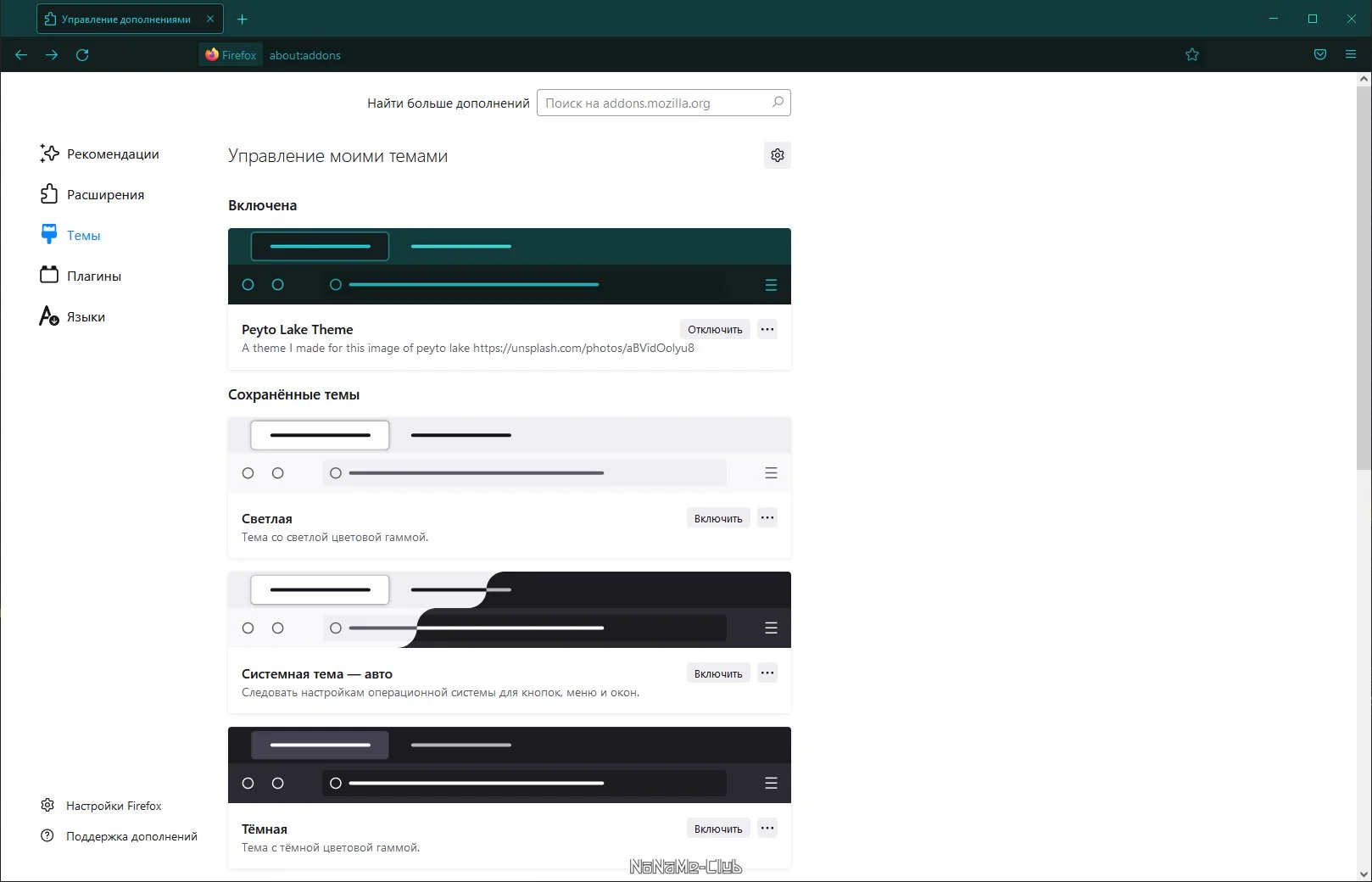Screen dimensions: 1372x882
Task: Click the Тёмная theme title
Action: [x=265, y=829]
